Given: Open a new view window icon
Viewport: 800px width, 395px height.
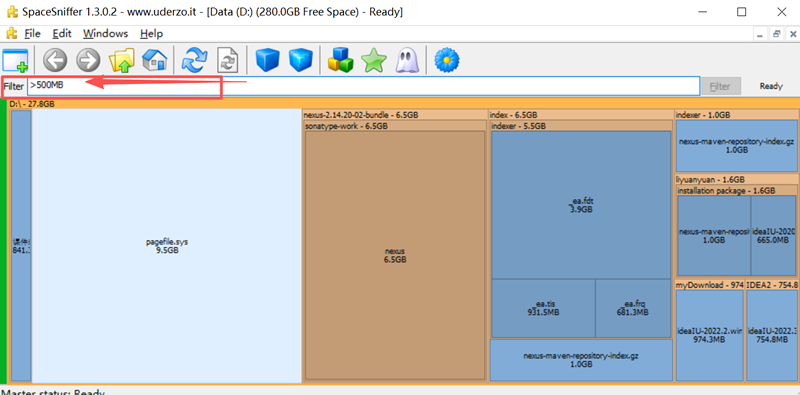Looking at the screenshot, I should [15, 61].
